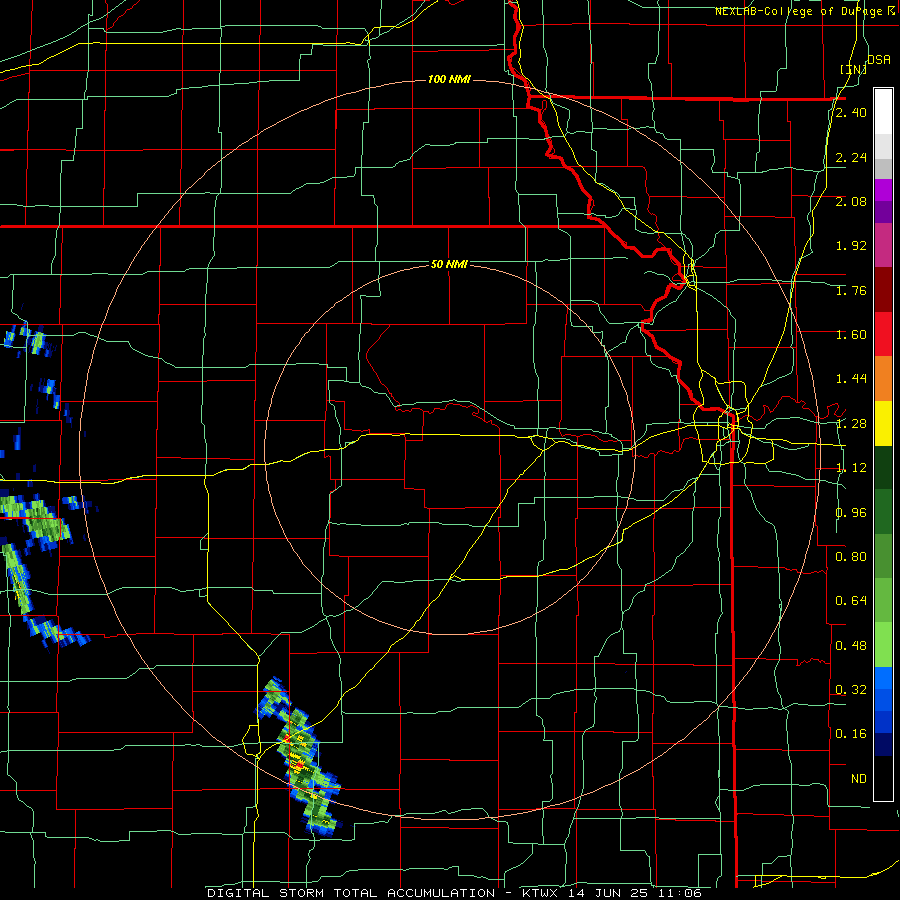Click the 1.76 legend value

(851, 290)
